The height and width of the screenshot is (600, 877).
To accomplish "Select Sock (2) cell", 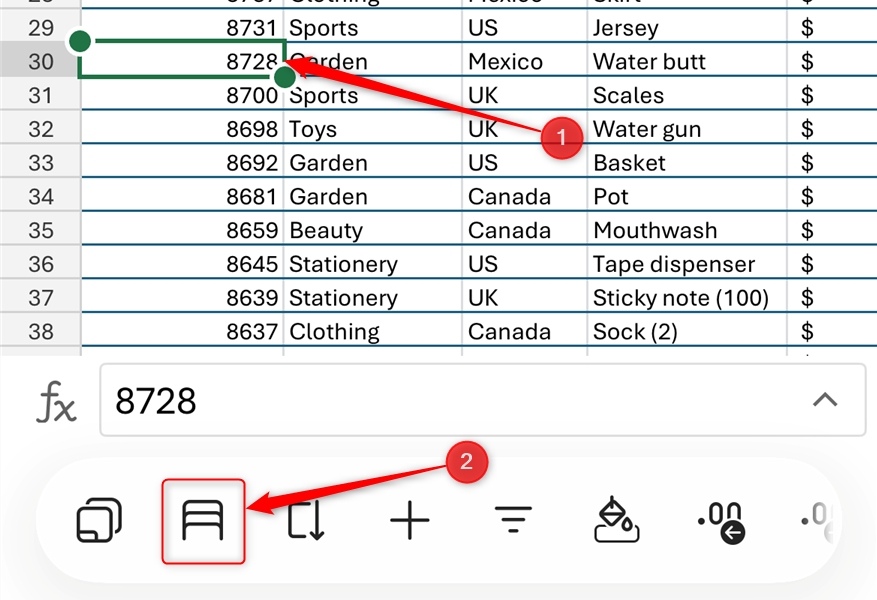I will pyautogui.click(x=687, y=331).
